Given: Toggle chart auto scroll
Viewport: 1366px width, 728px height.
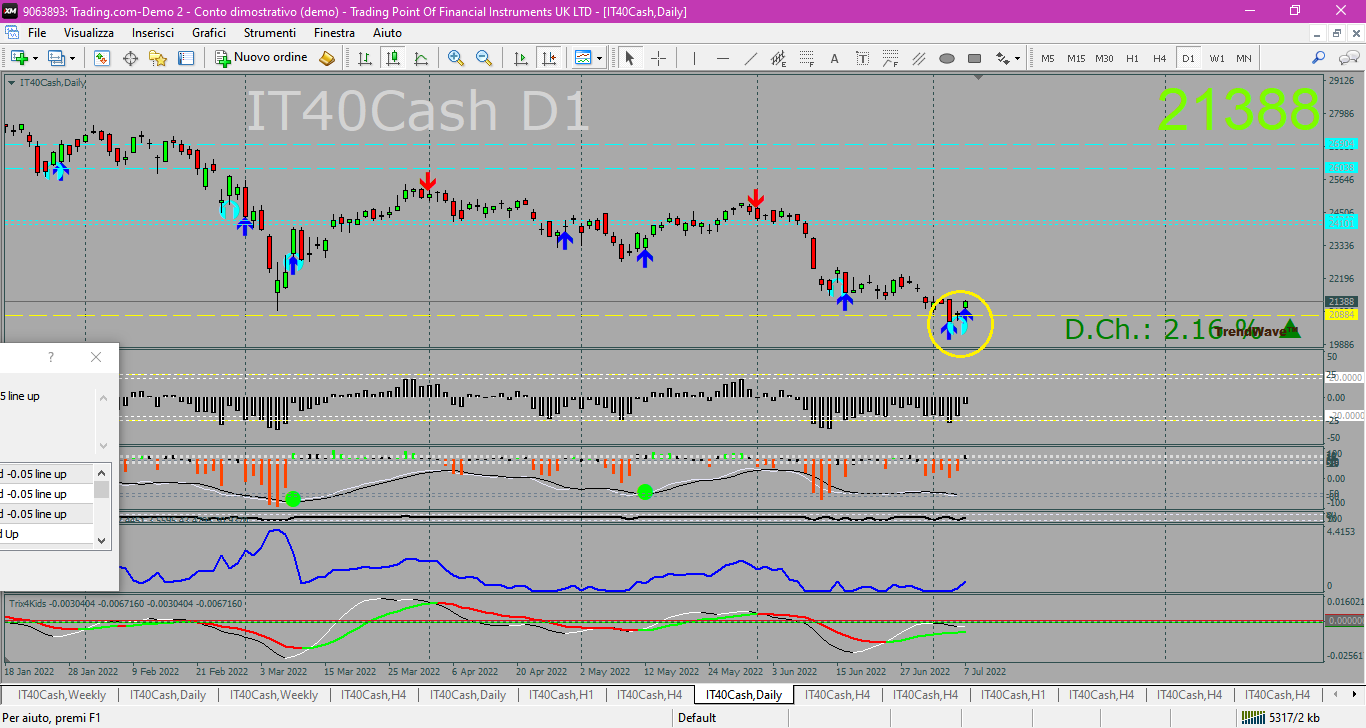Looking at the screenshot, I should click(520, 58).
